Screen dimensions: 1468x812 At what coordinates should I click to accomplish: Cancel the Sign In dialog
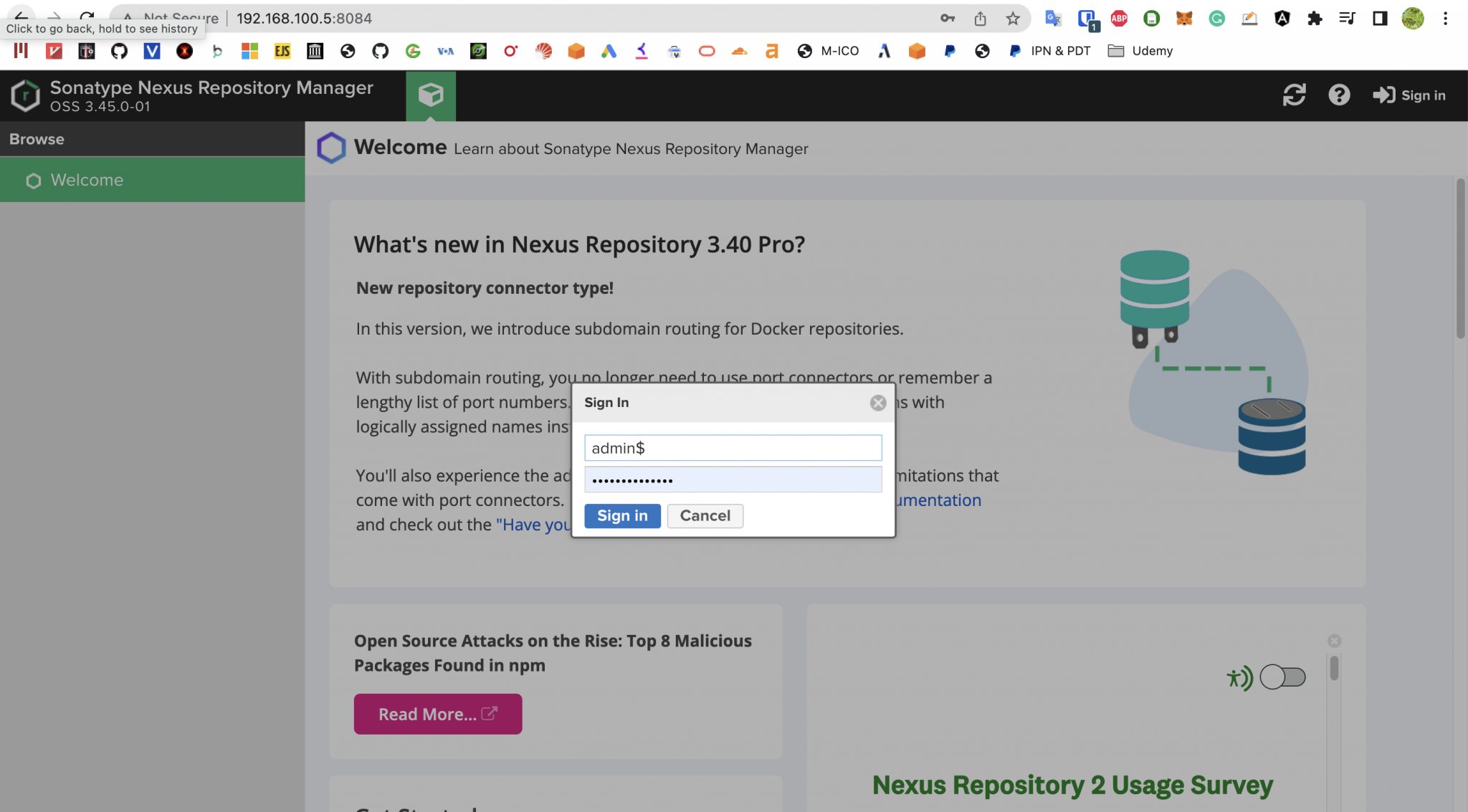(705, 515)
